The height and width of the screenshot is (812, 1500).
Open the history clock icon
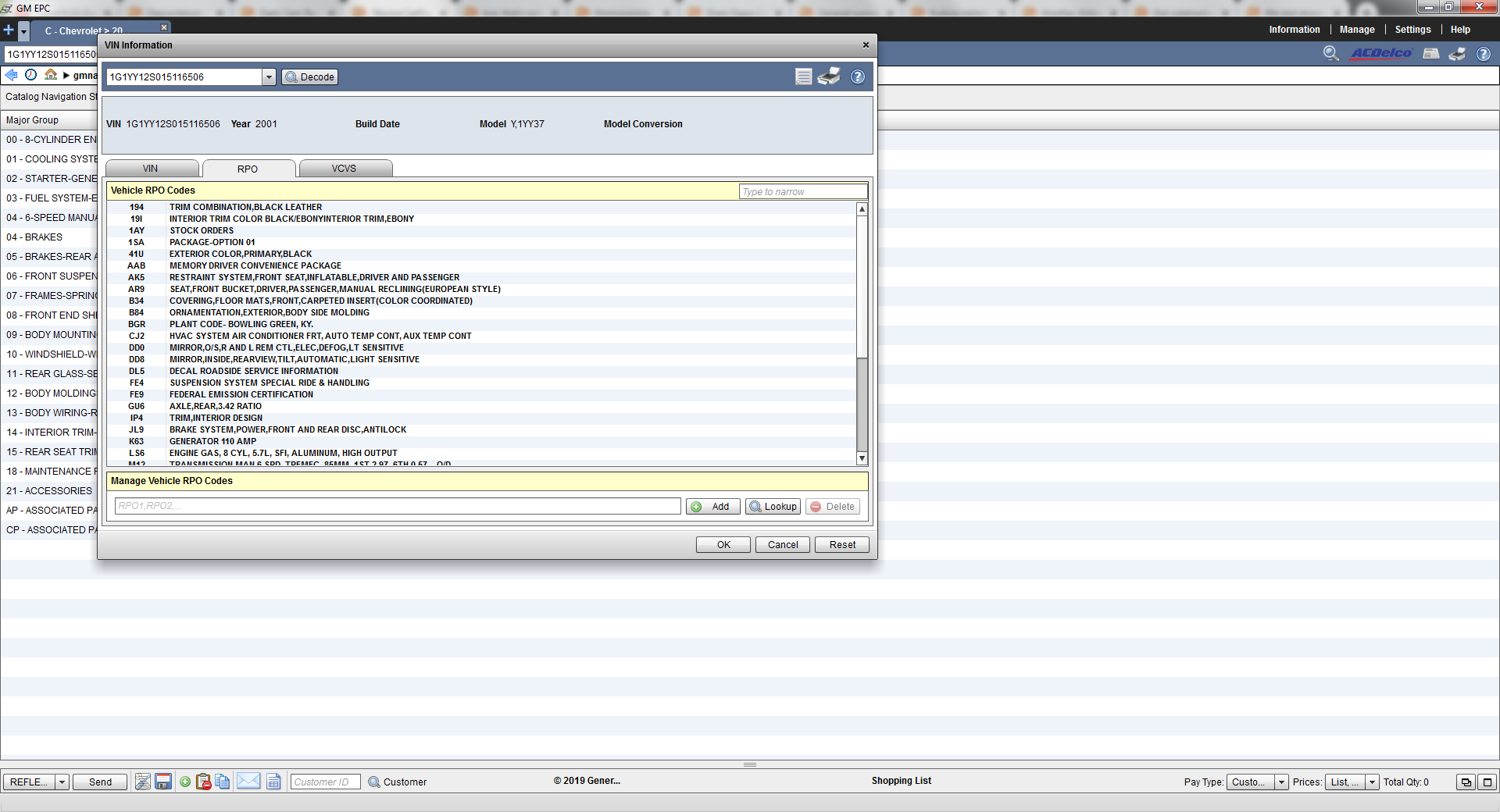30,75
